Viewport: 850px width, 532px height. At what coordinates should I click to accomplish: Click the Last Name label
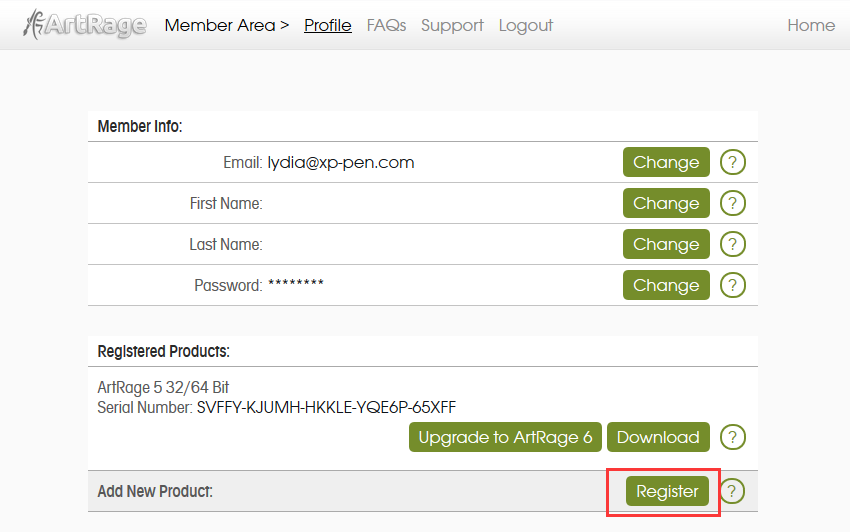click(x=226, y=245)
